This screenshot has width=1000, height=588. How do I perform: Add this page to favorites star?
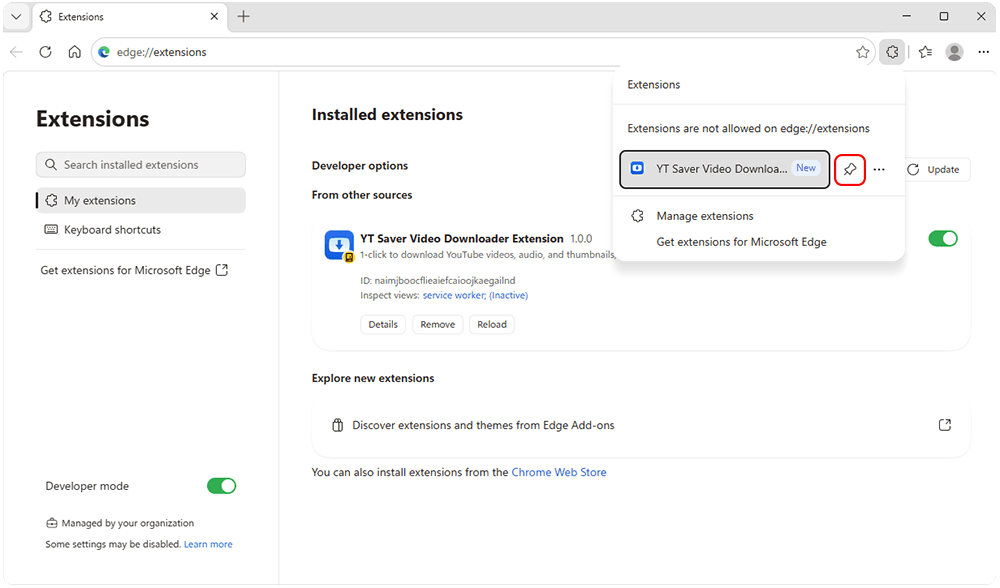click(x=862, y=52)
